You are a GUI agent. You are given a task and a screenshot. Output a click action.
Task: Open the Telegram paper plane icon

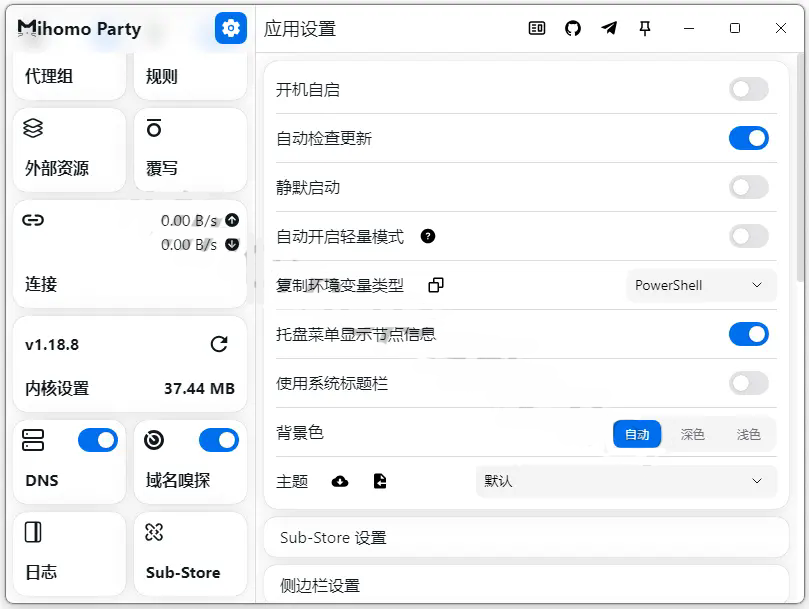(609, 28)
